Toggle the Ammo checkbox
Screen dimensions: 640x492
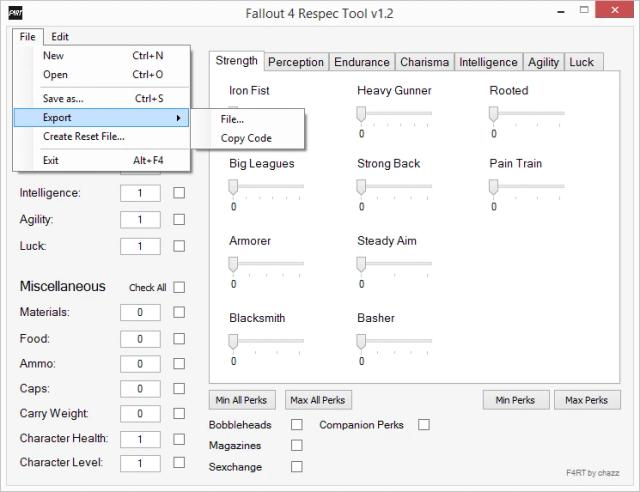(x=179, y=363)
